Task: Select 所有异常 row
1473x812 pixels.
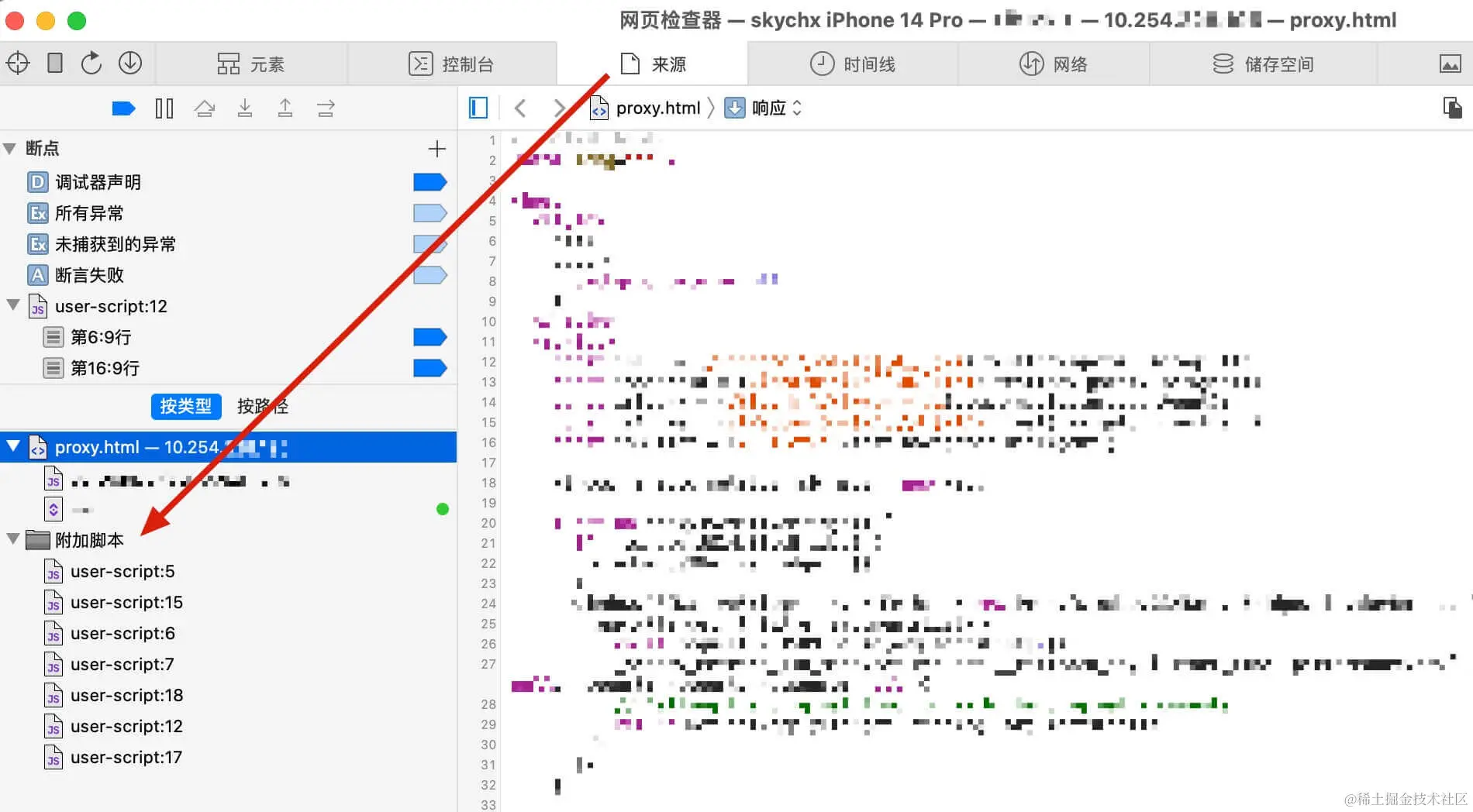Action: (228, 213)
